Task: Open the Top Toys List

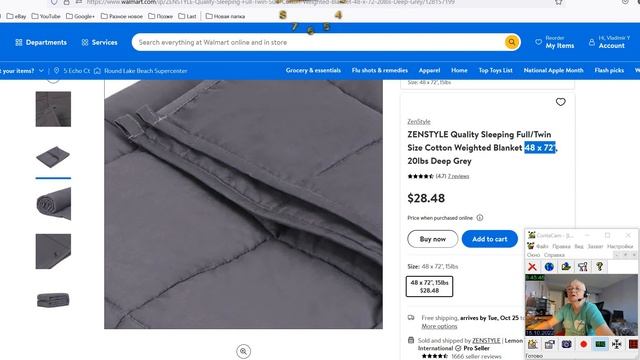Action: (x=496, y=70)
